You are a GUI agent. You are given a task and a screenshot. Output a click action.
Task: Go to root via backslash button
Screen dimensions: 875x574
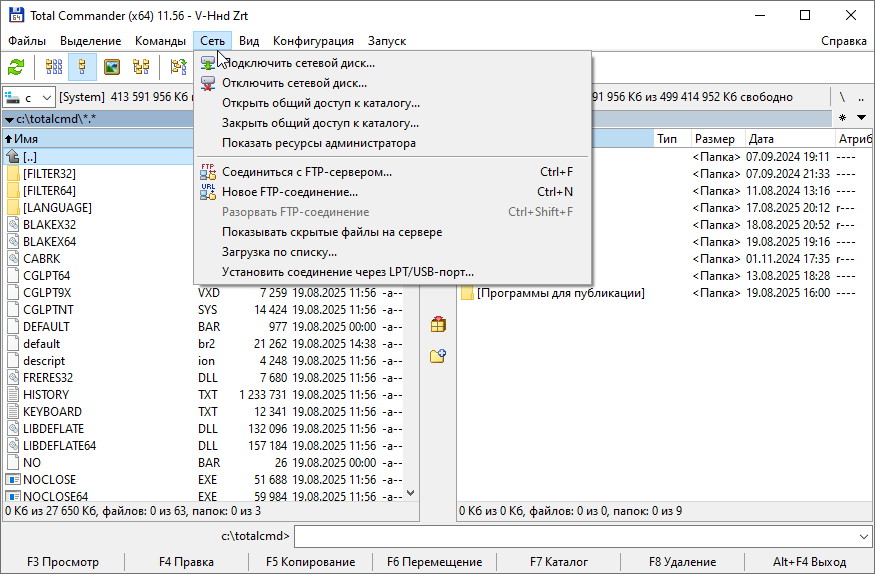[x=842, y=98]
